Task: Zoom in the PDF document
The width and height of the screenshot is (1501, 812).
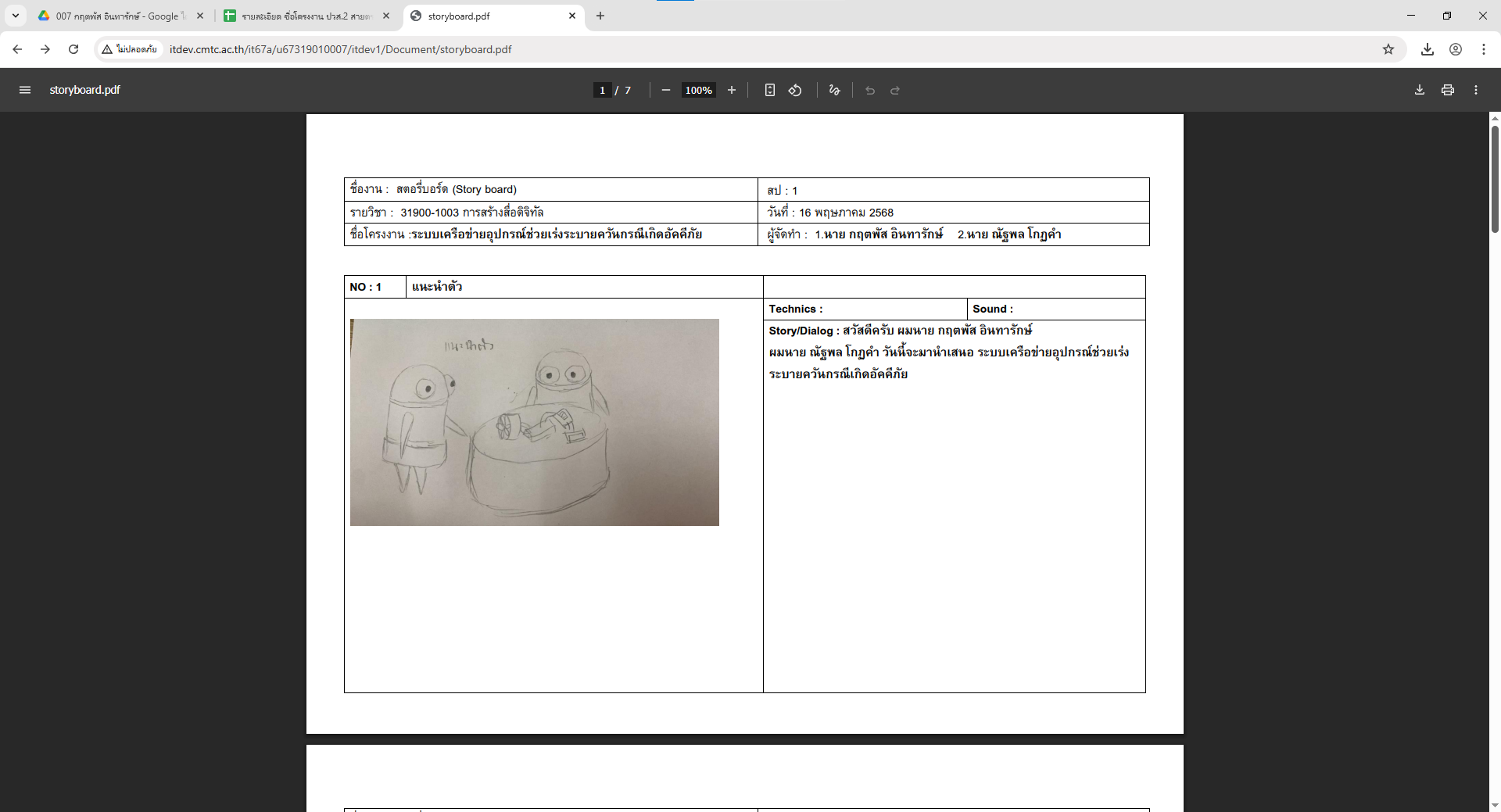Action: point(732,90)
